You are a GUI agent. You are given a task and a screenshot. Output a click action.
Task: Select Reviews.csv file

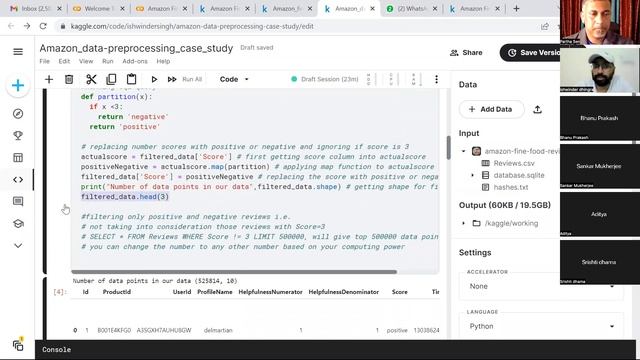pos(514,163)
